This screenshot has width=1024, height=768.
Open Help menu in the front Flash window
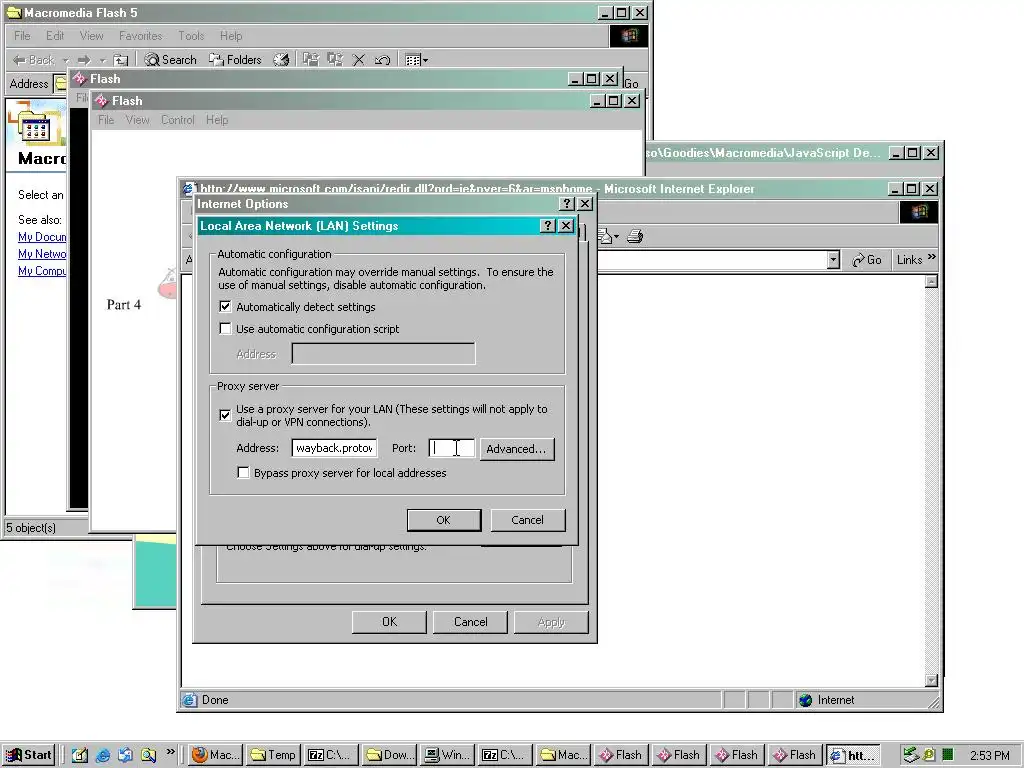tap(217, 120)
